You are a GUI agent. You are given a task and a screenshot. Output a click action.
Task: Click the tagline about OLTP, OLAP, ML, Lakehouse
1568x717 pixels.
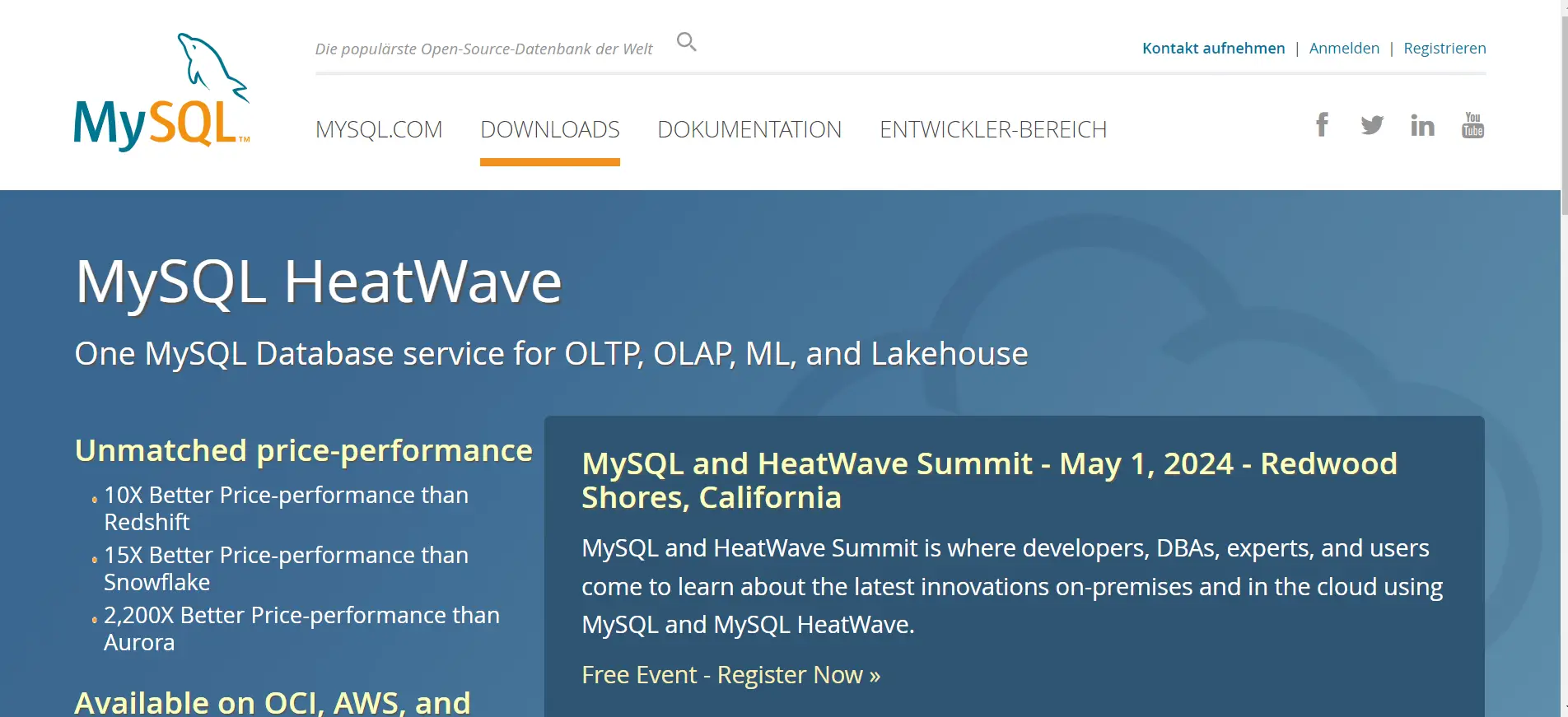551,353
